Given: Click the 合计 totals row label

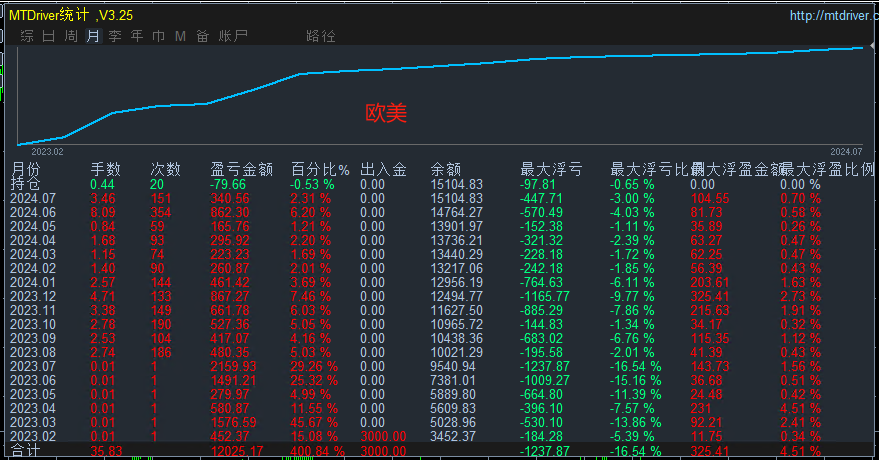Looking at the screenshot, I should pyautogui.click(x=25, y=450).
